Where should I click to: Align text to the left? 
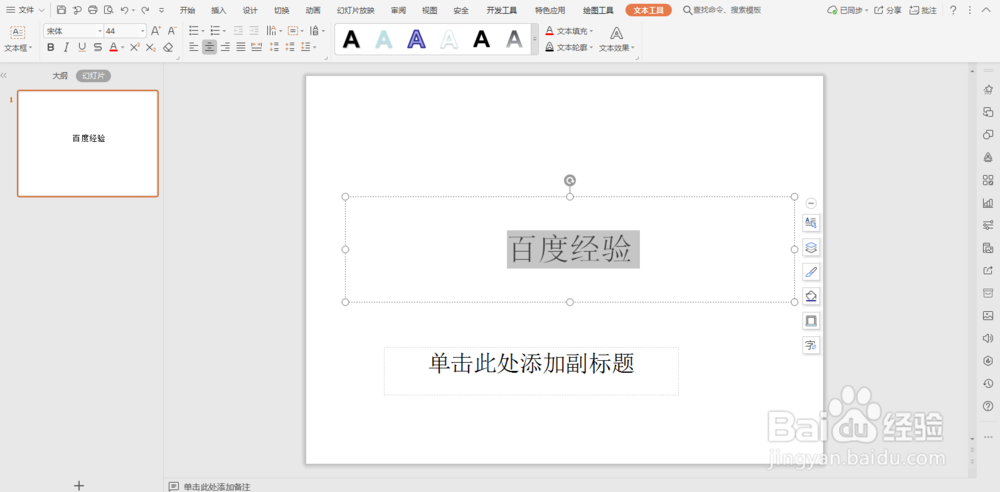coord(194,47)
